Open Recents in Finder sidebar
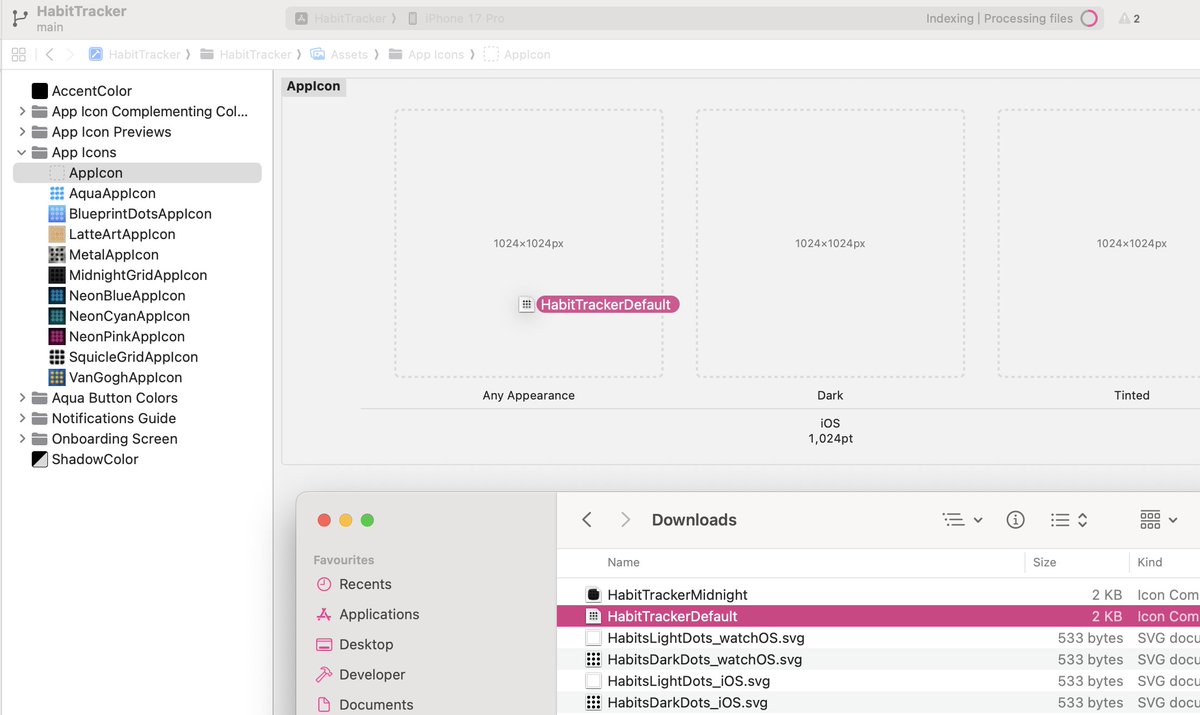 coord(353,584)
